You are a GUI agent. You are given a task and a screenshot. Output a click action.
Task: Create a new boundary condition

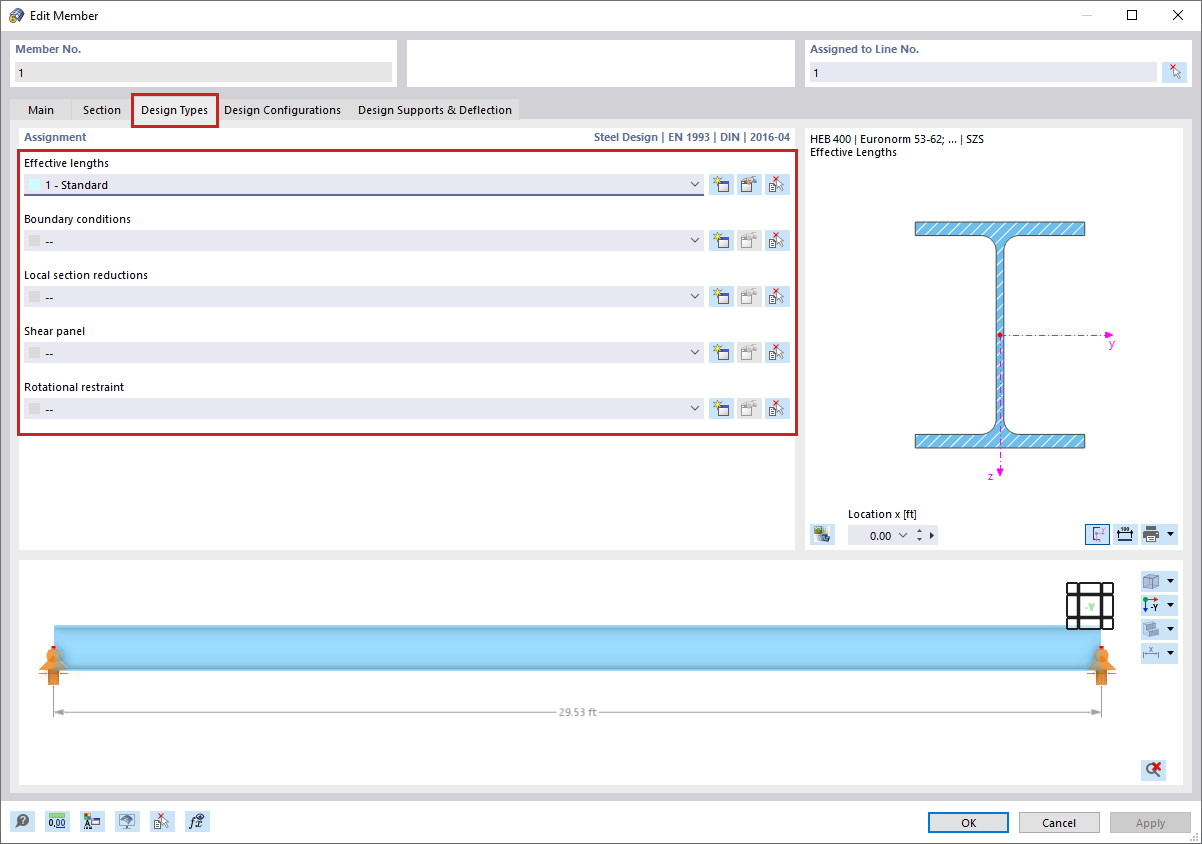721,240
